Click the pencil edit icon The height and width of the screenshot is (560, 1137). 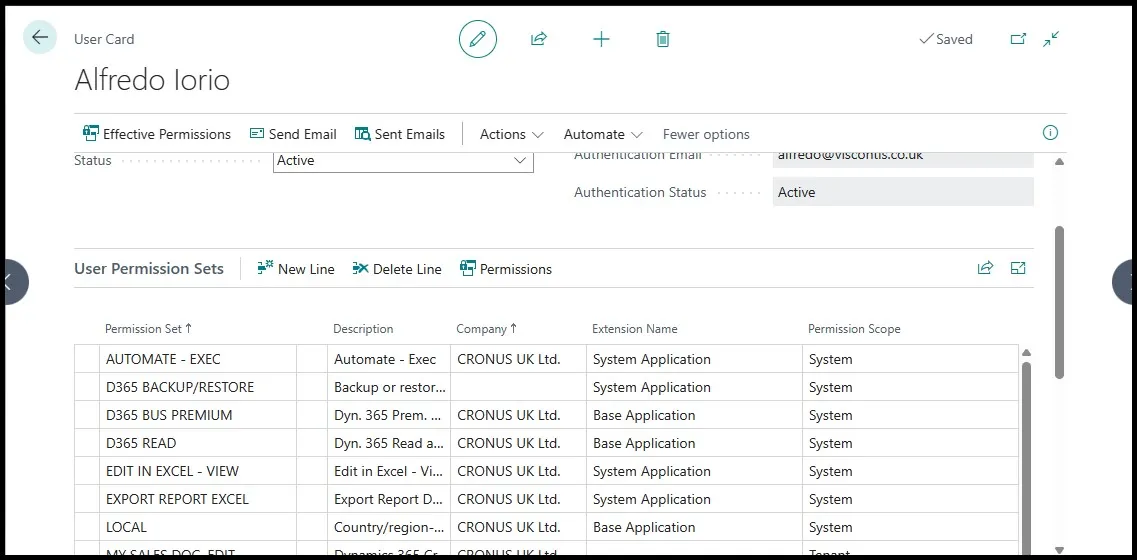(478, 39)
